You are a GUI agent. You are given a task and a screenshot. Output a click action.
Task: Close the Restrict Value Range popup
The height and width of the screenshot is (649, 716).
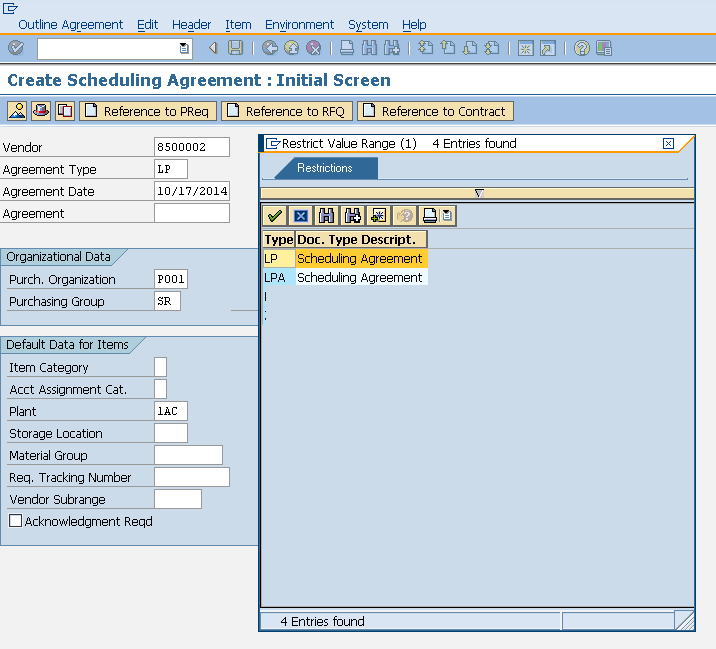[x=668, y=143]
